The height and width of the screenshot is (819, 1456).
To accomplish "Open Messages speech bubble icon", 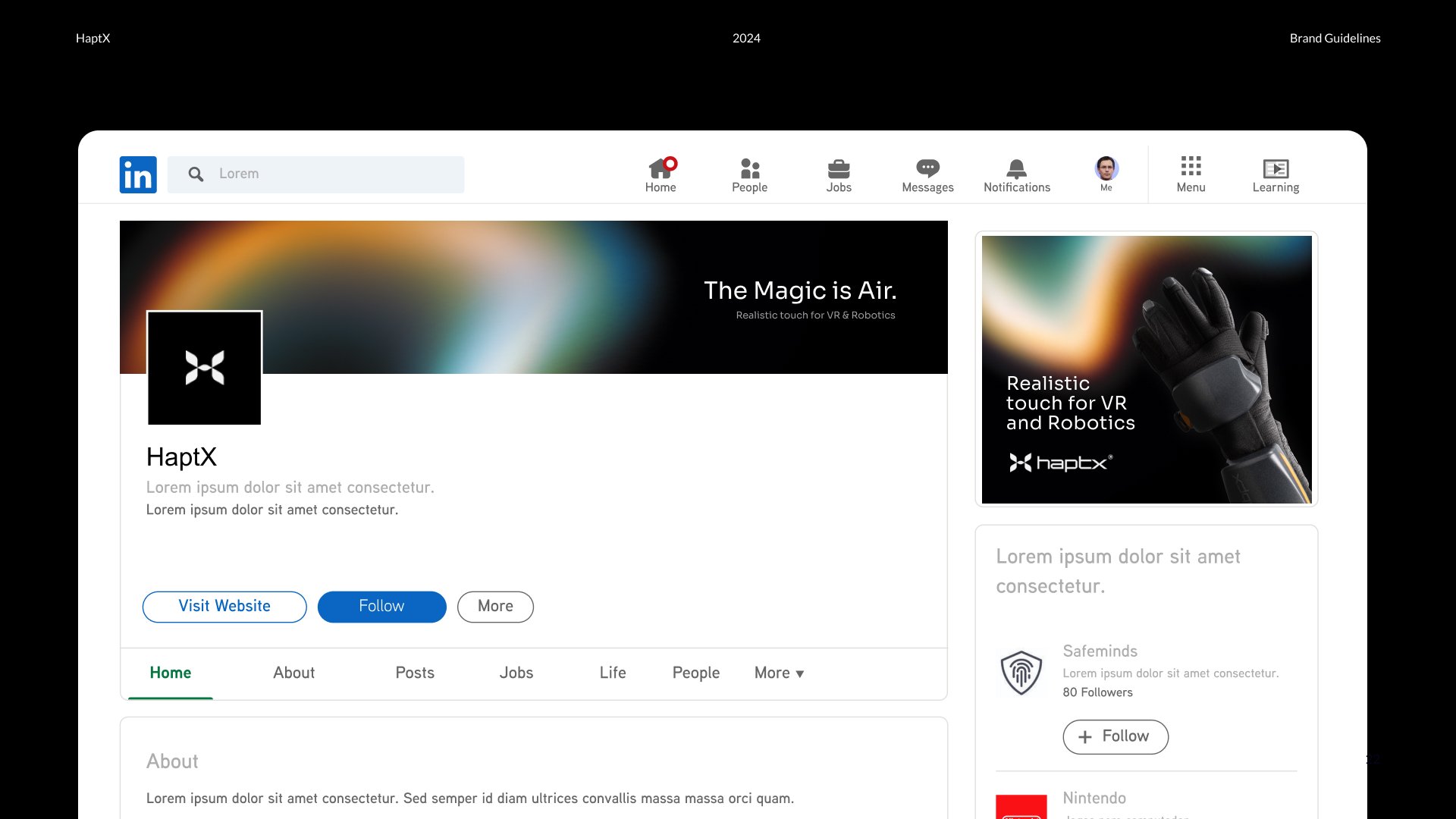I will (927, 168).
